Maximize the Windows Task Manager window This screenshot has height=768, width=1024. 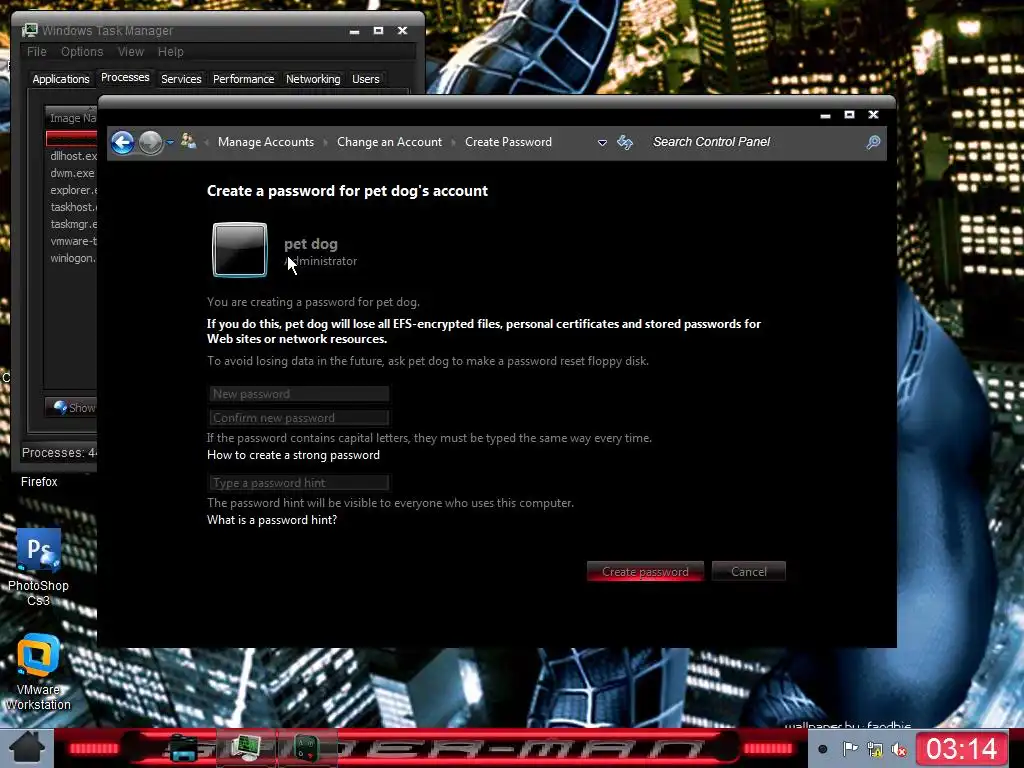[x=378, y=30]
